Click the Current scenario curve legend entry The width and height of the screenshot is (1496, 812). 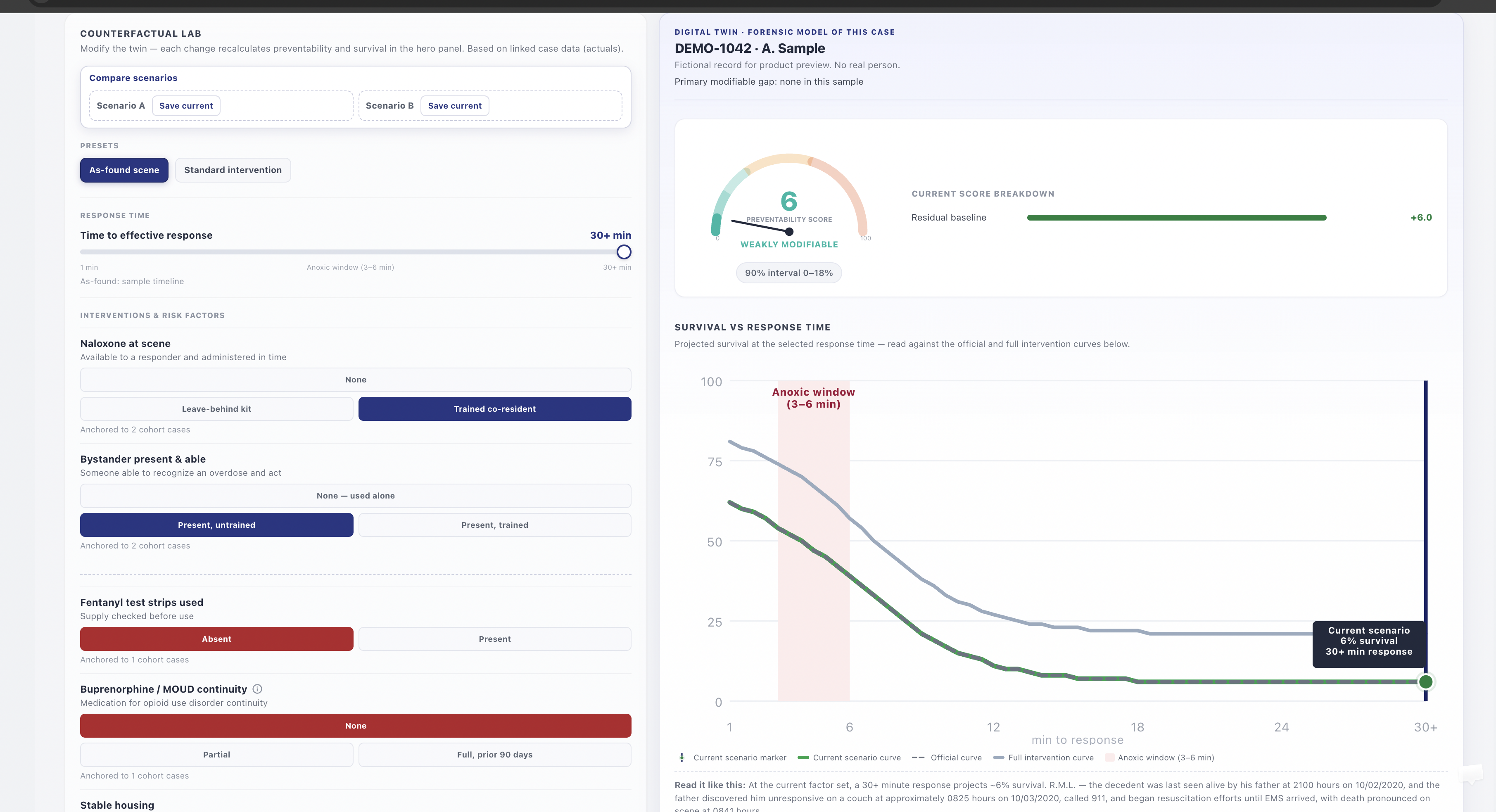[x=849, y=758]
